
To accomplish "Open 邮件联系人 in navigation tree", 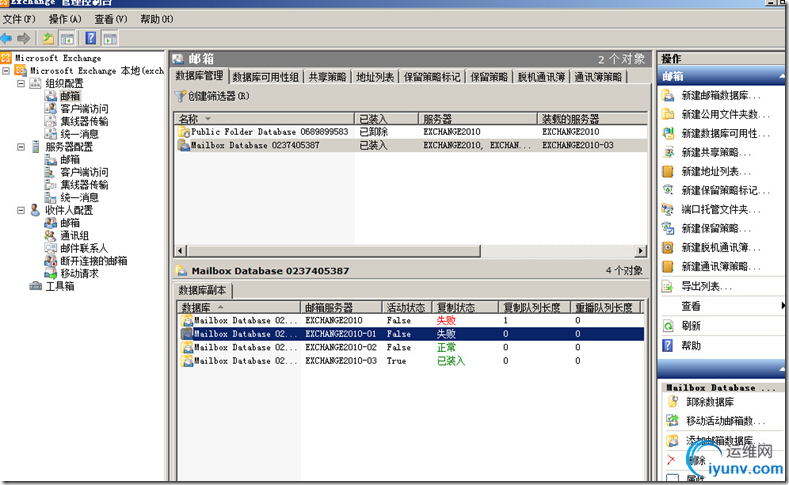I will pos(84,248).
